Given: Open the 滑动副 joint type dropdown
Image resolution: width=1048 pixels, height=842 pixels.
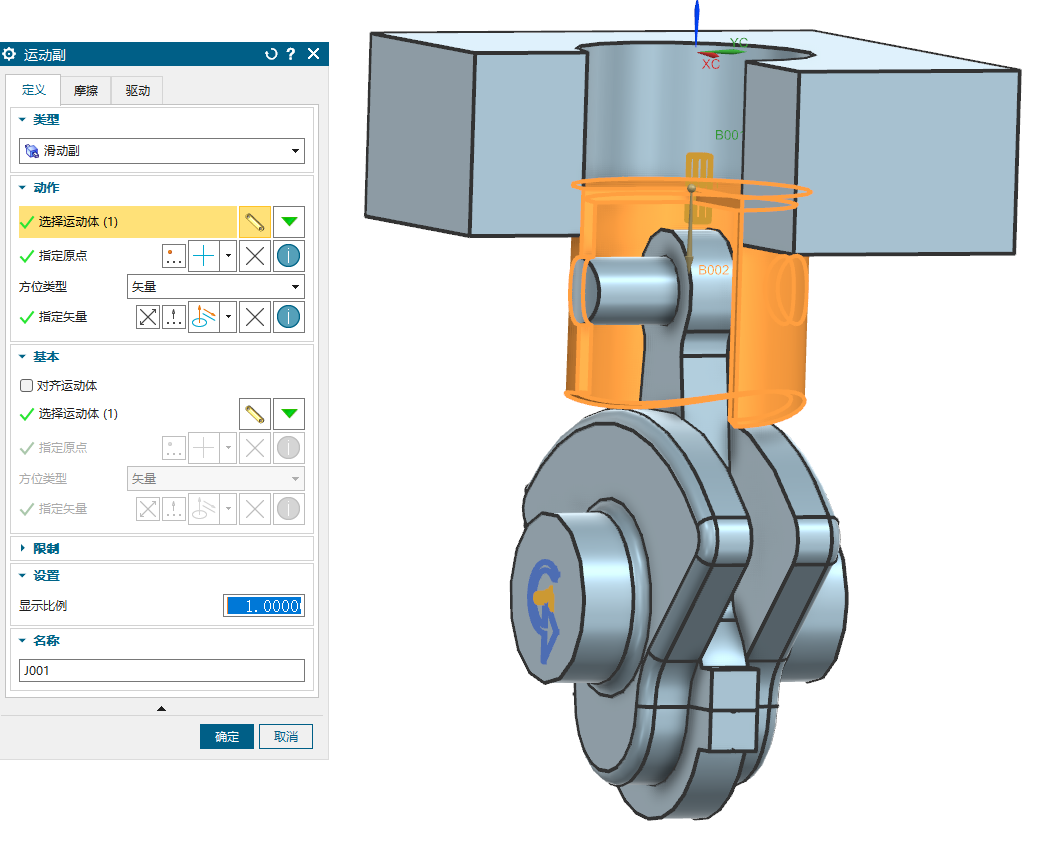Looking at the screenshot, I should click(162, 151).
